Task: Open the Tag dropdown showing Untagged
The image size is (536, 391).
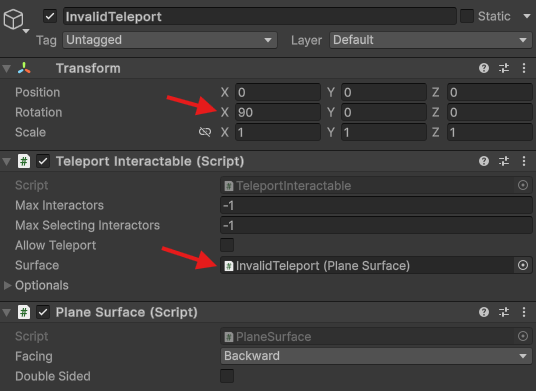Action: 170,40
